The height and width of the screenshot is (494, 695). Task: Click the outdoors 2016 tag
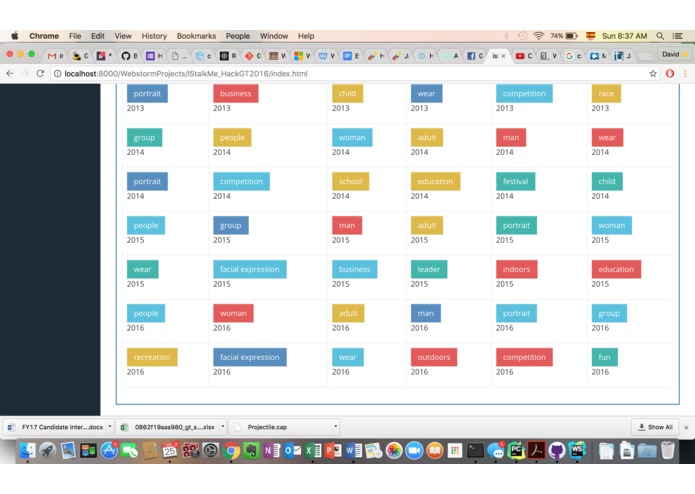pos(433,357)
